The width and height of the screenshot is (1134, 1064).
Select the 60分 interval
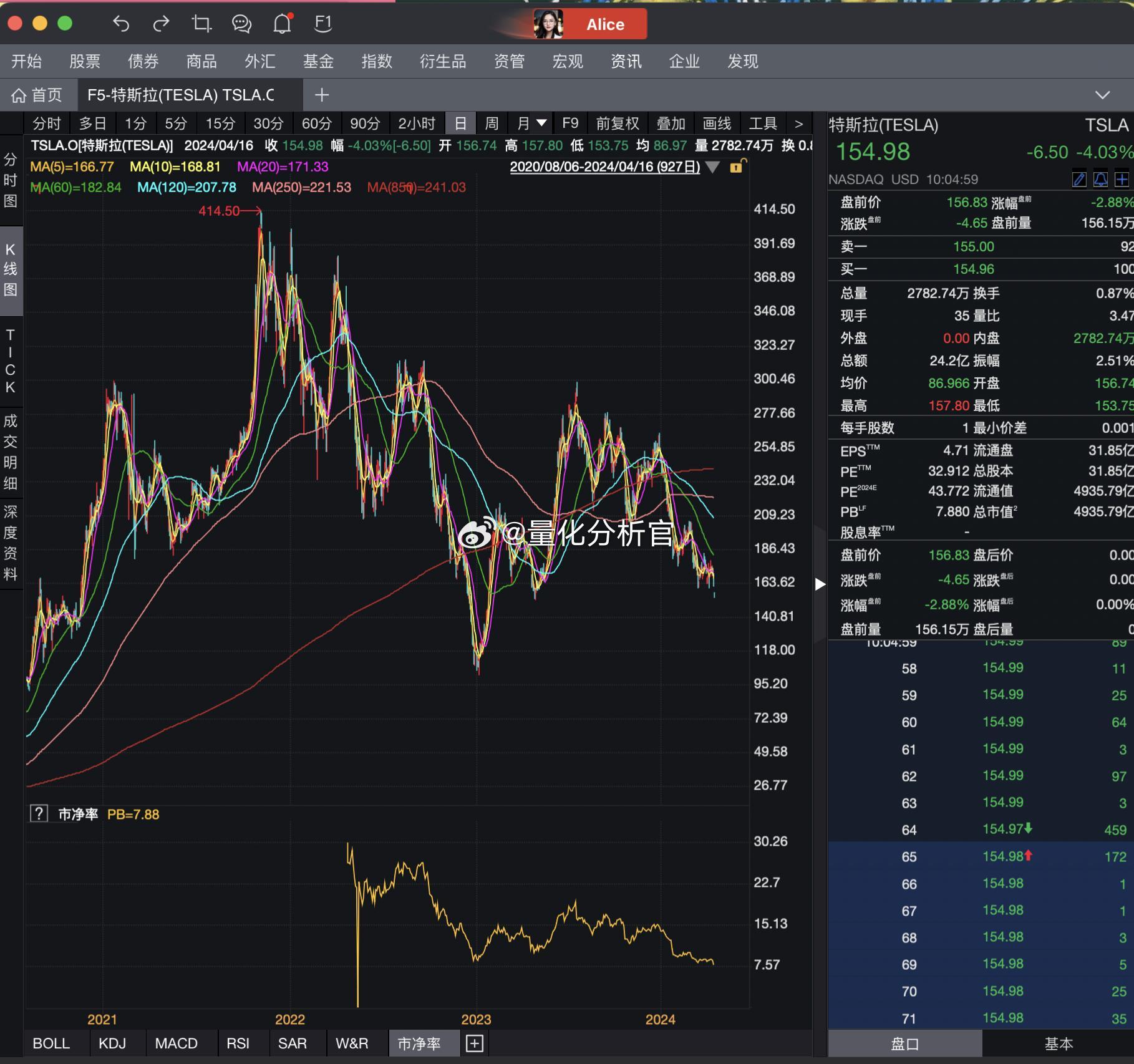pyautogui.click(x=317, y=123)
